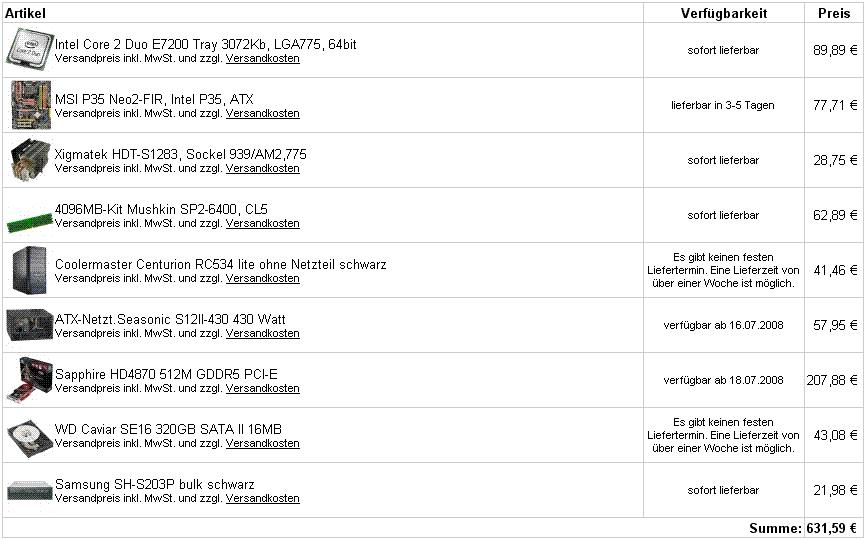867x540 pixels.
Task: Open Versandkosten link under MSI P35 Neo2-FIR
Action: [263, 113]
